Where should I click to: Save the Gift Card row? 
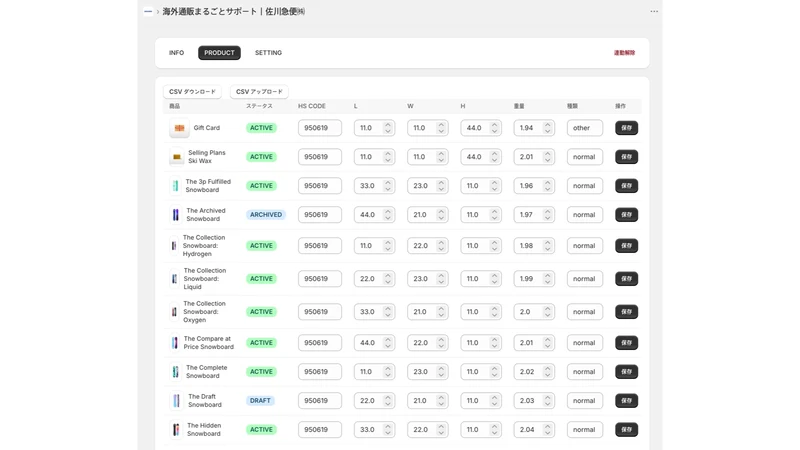click(x=627, y=128)
